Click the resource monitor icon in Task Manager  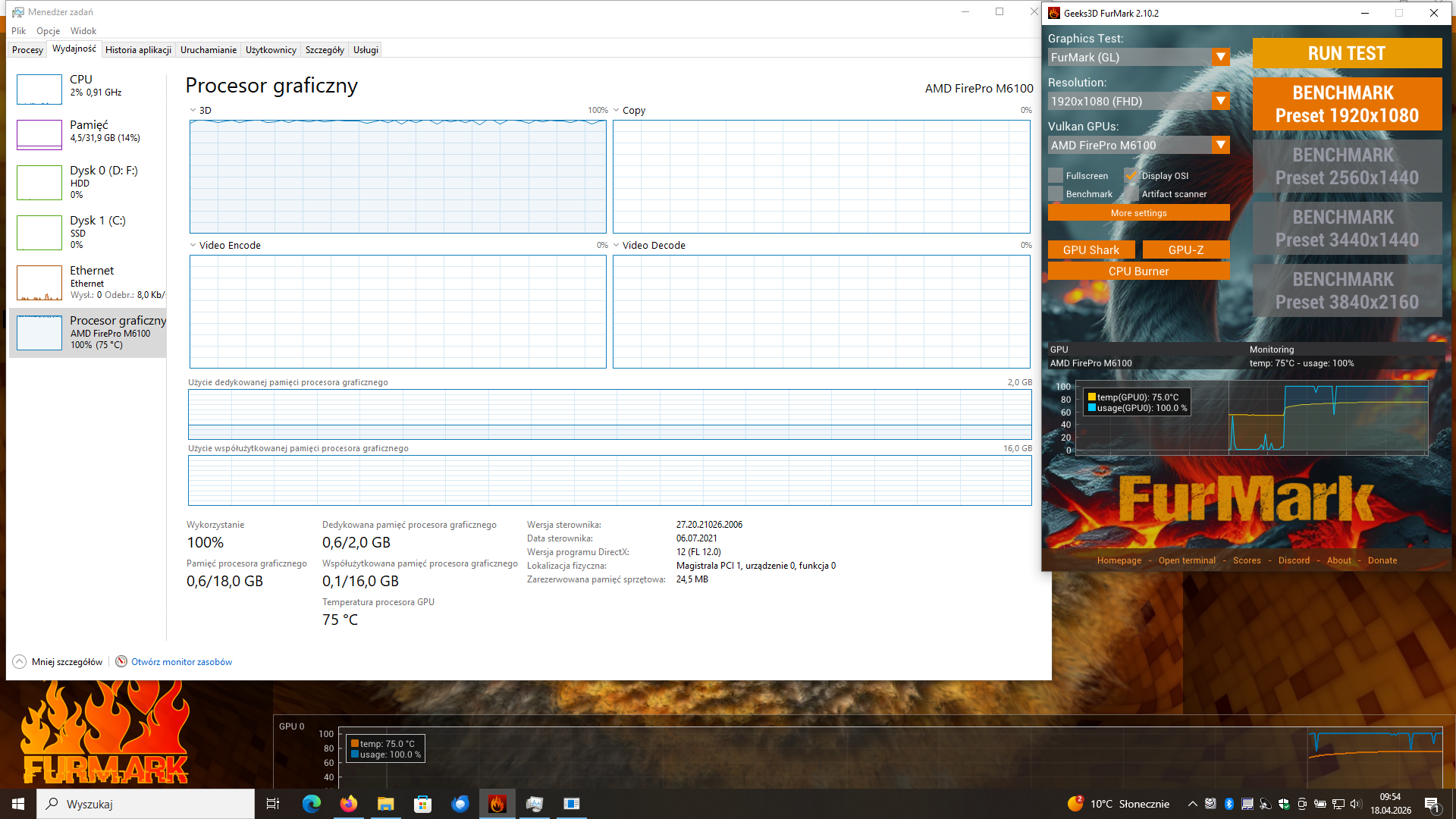pyautogui.click(x=121, y=661)
